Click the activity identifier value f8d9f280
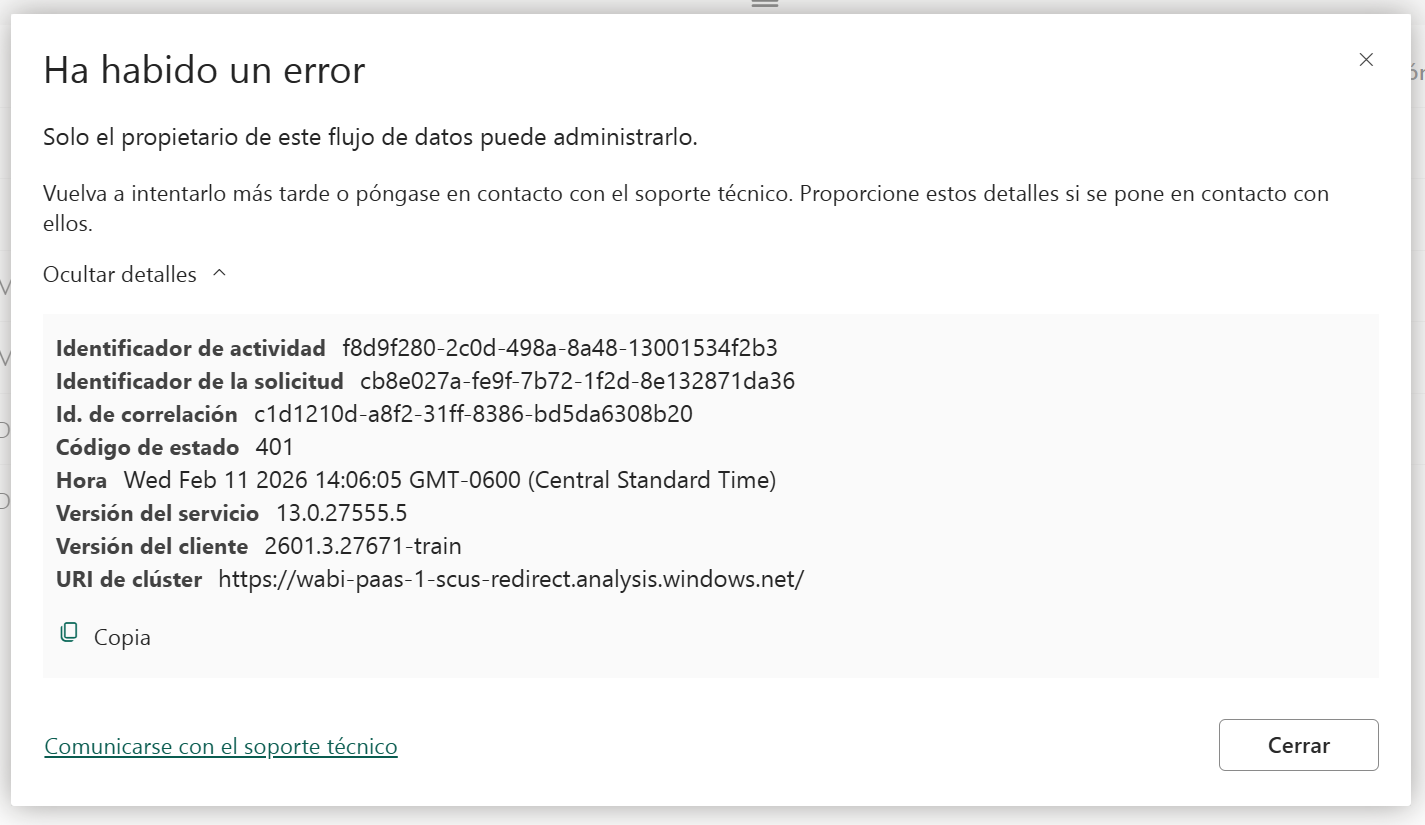The height and width of the screenshot is (825, 1425). coord(559,348)
